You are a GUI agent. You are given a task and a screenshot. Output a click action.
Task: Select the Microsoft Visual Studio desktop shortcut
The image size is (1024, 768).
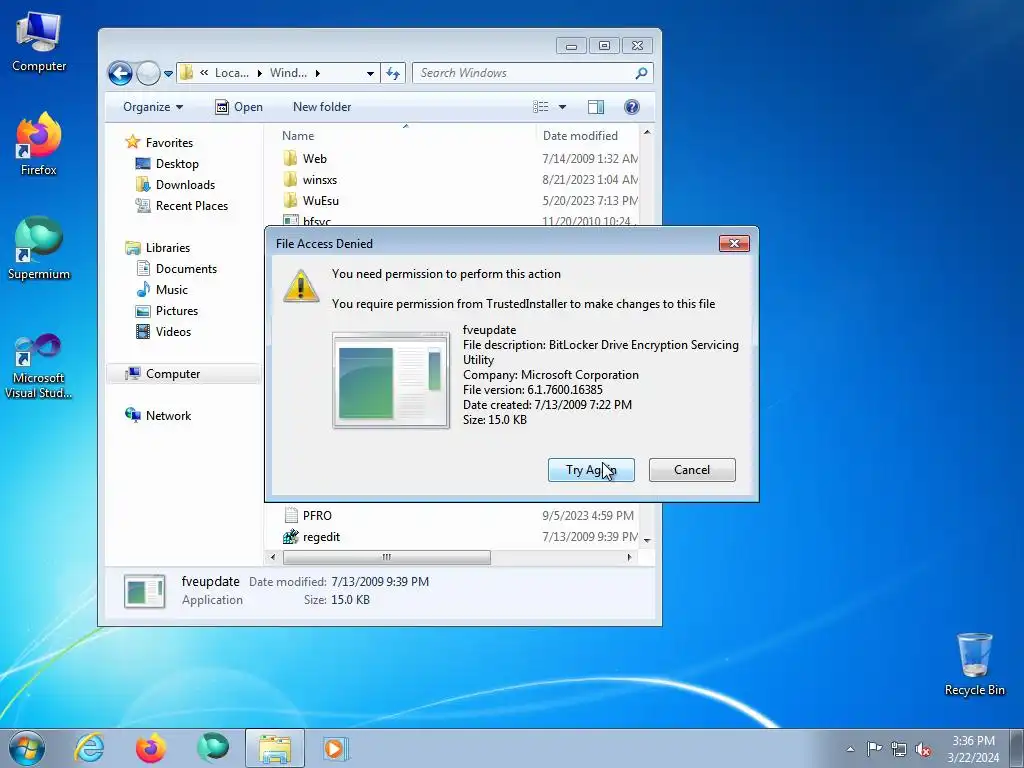pos(39,366)
